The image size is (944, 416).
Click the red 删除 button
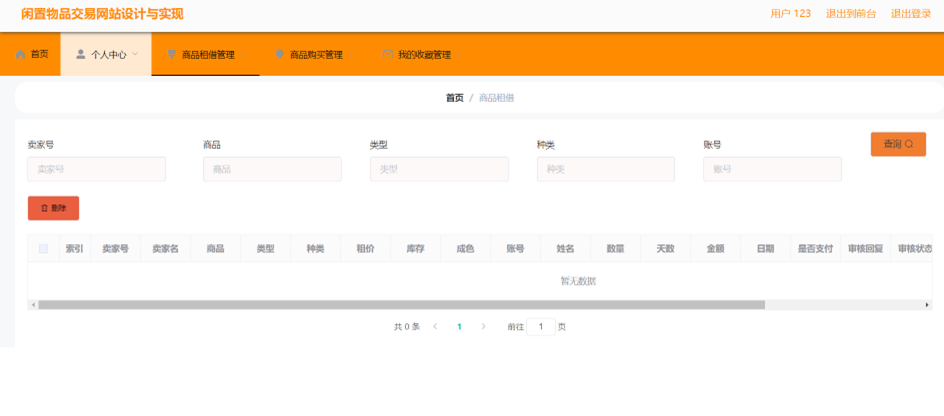pos(54,208)
